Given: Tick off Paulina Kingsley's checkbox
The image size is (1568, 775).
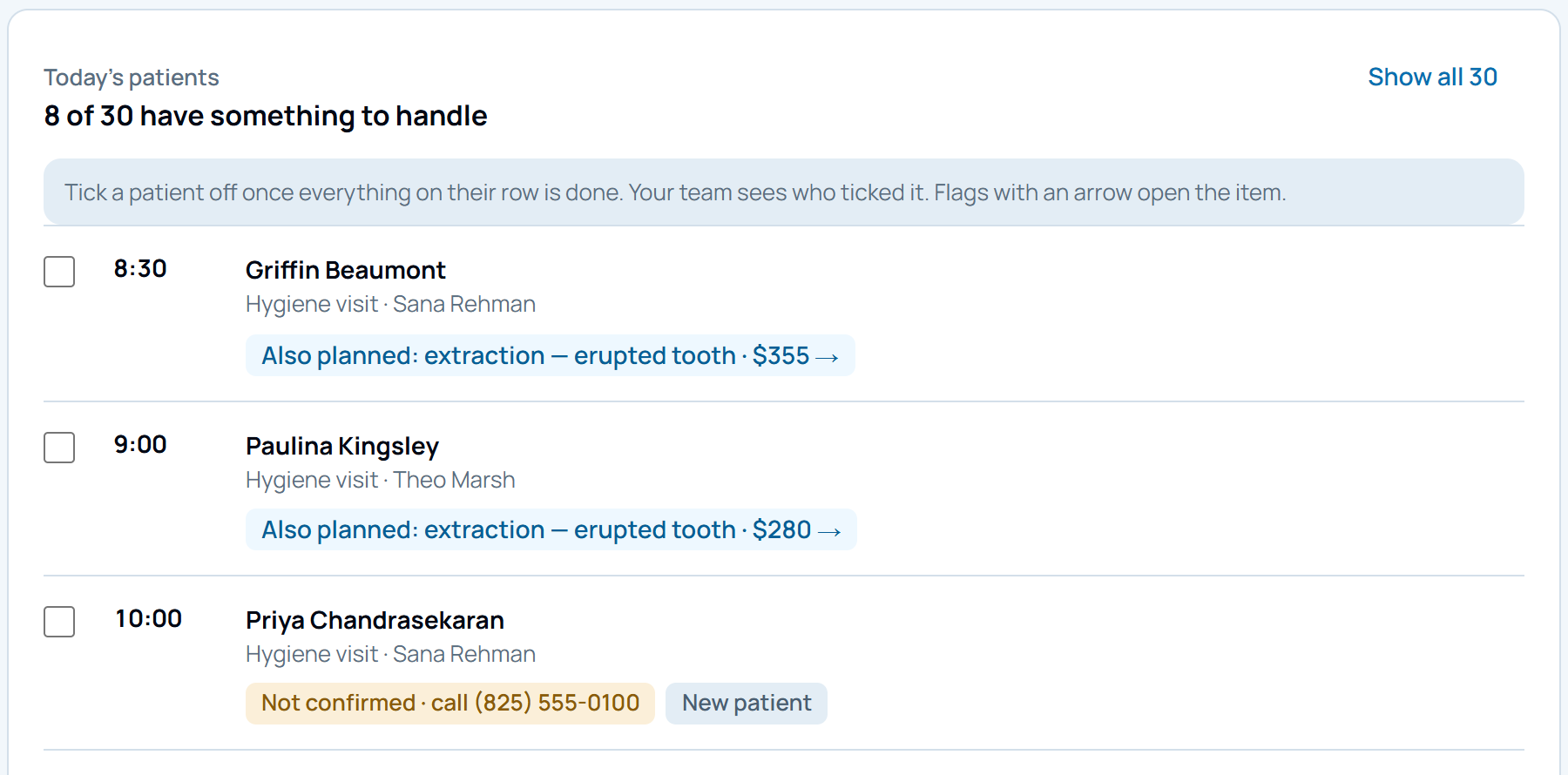Looking at the screenshot, I should point(59,448).
